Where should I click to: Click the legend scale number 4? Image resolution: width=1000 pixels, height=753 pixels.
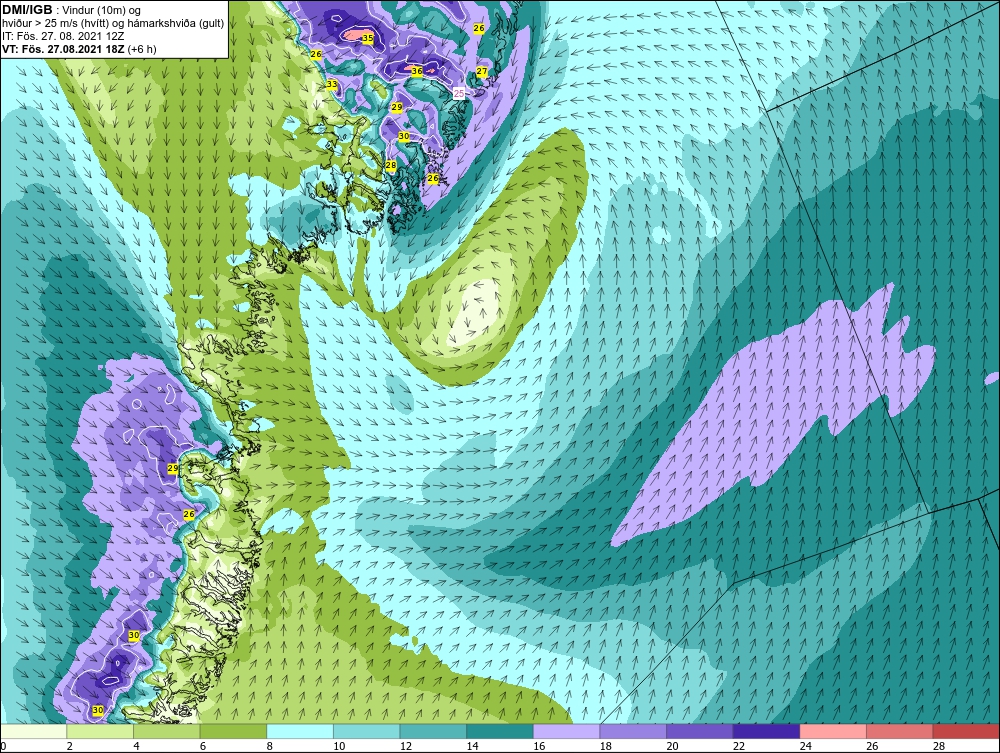pyautogui.click(x=136, y=746)
